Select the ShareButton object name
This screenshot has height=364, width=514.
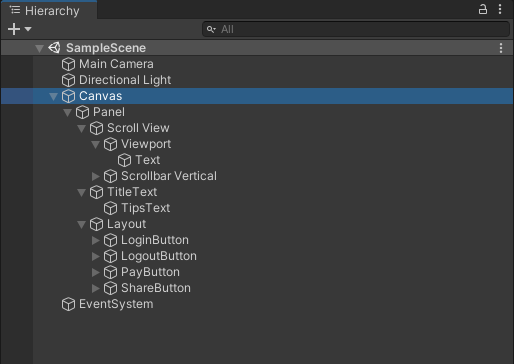coord(156,288)
